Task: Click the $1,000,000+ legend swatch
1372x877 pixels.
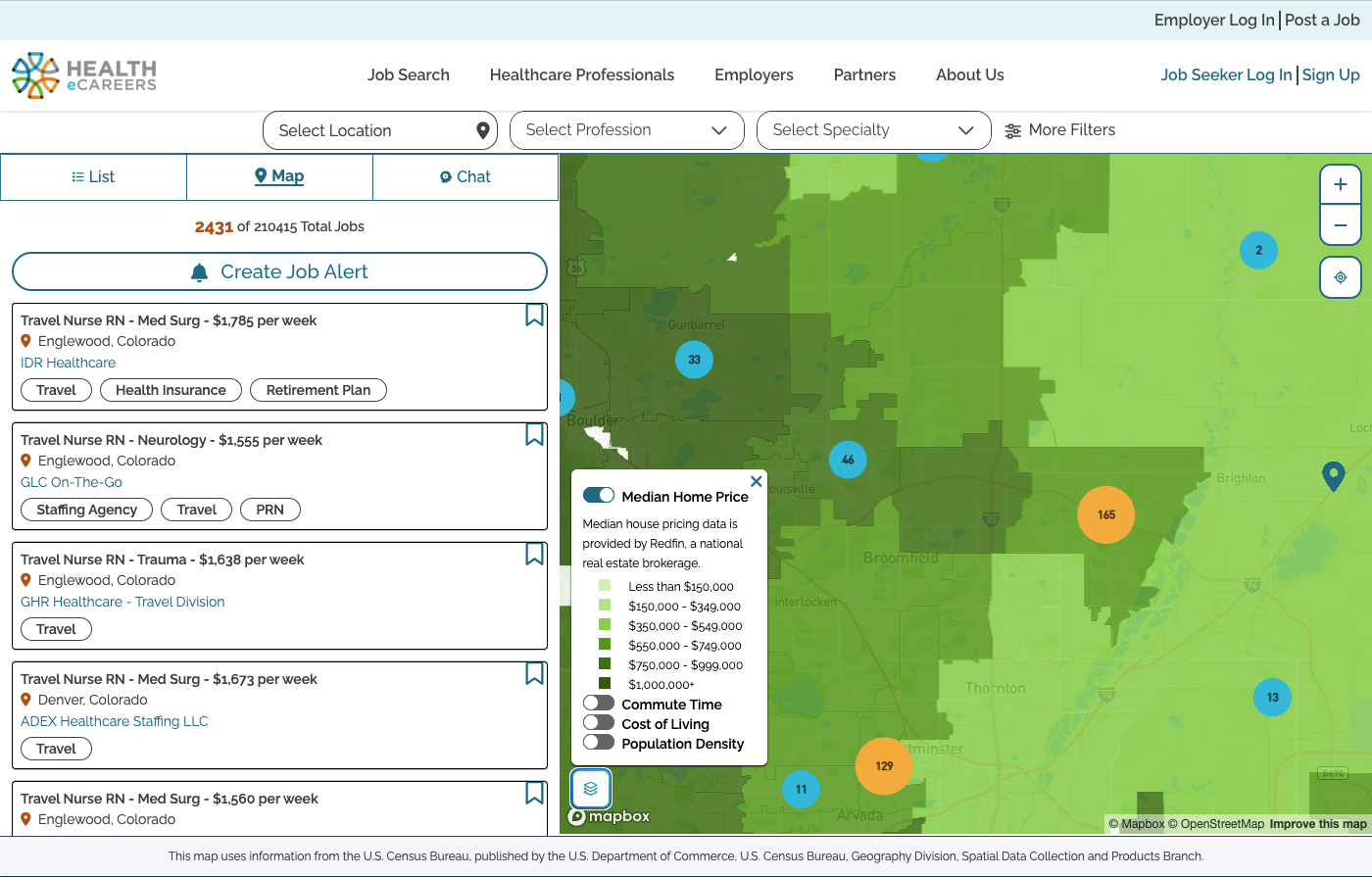Action: point(605,684)
